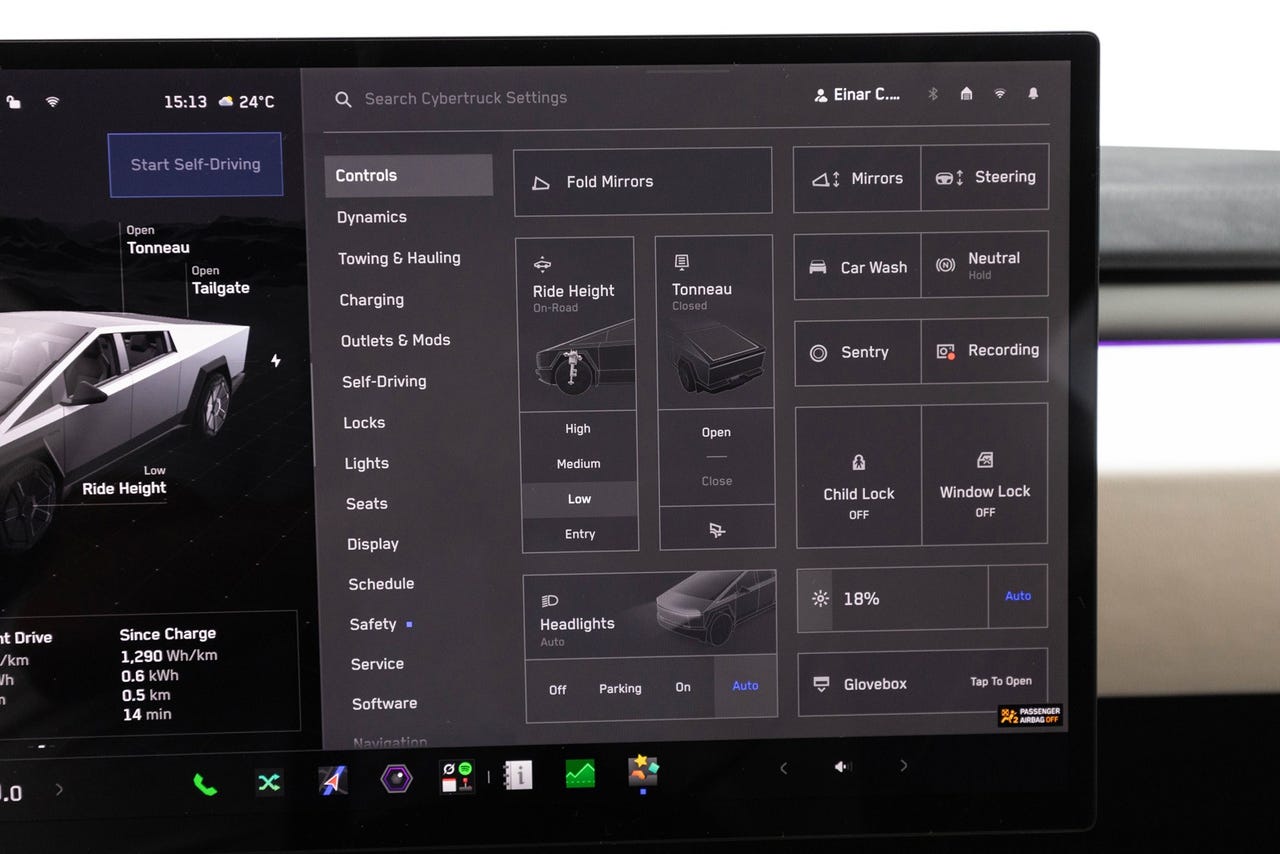Tap the Start Self-Driving button
1280x854 pixels.
195,165
